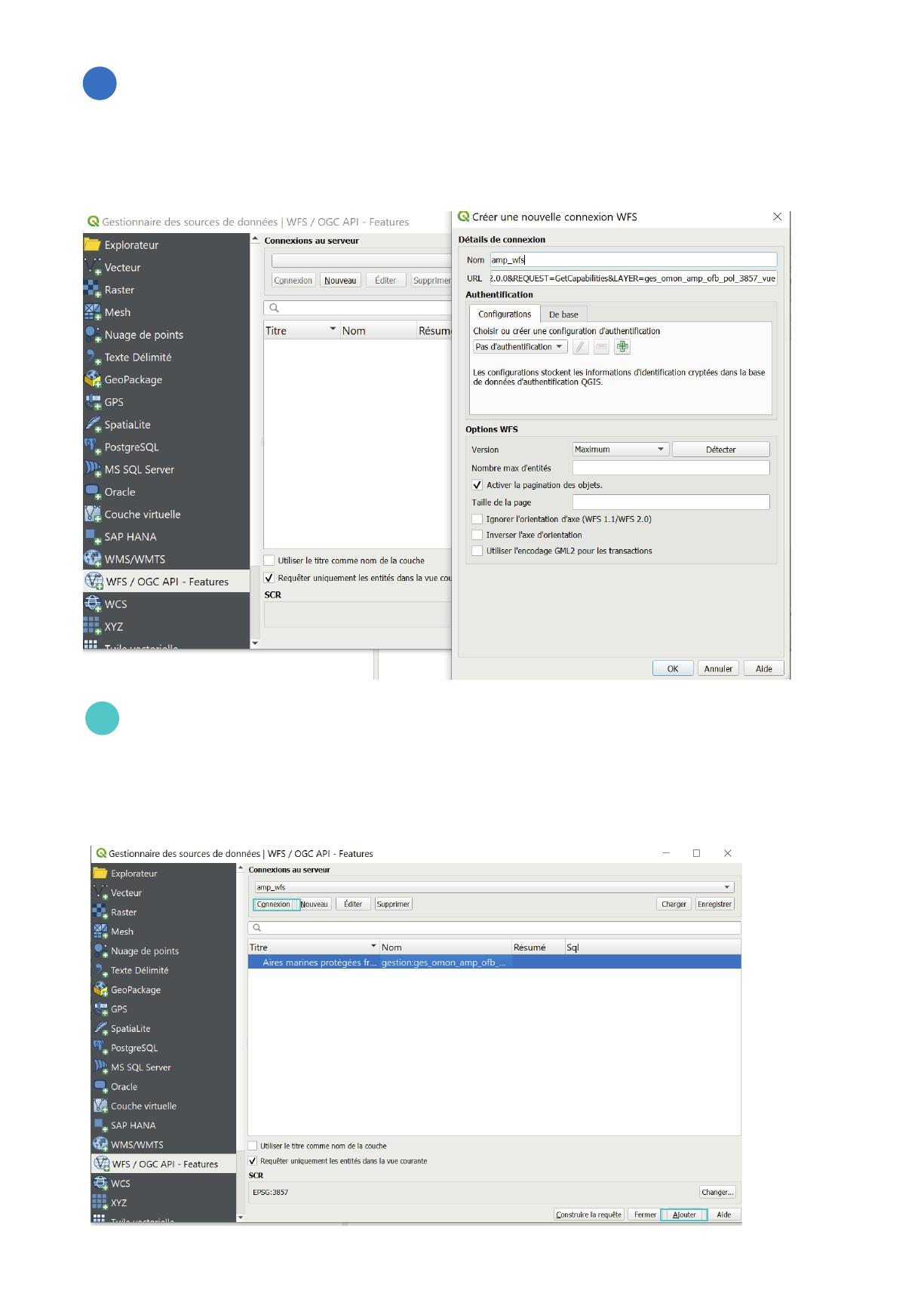This screenshot has height=1296, width=924.
Task: Select the Raster source in upper sidebar
Action: (119, 290)
